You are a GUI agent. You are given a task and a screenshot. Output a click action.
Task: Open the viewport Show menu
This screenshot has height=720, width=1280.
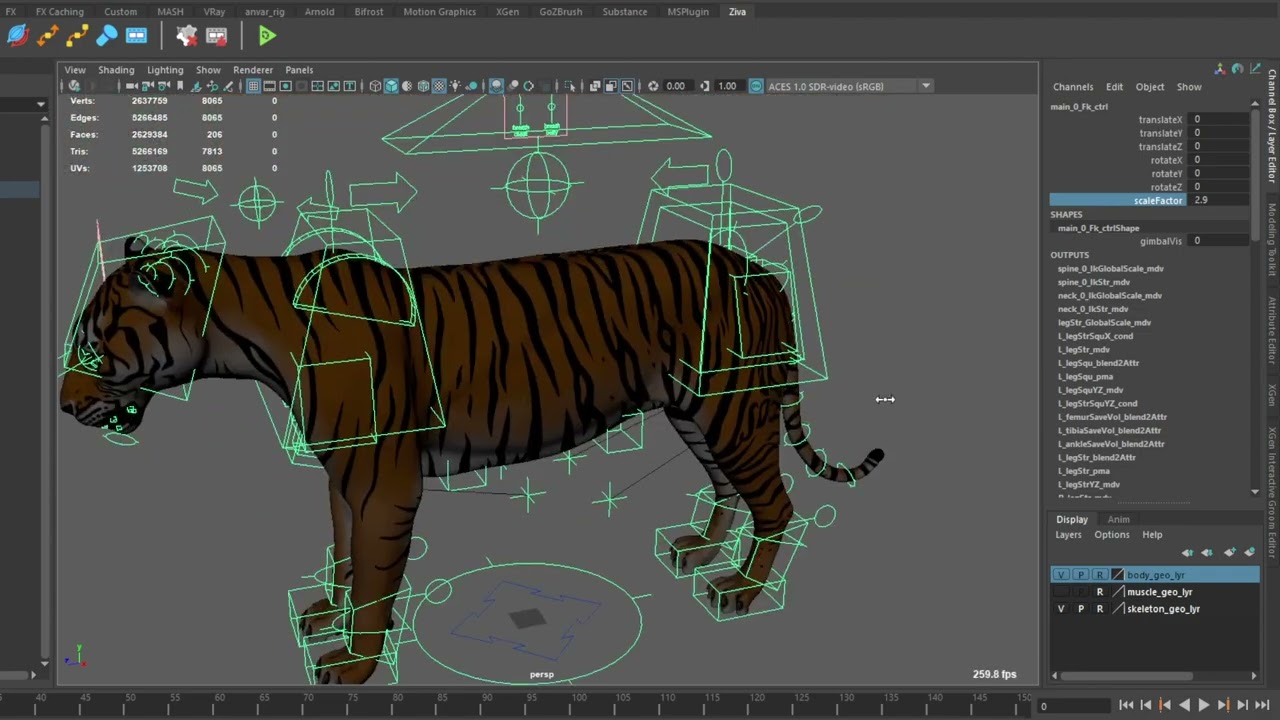(x=208, y=70)
